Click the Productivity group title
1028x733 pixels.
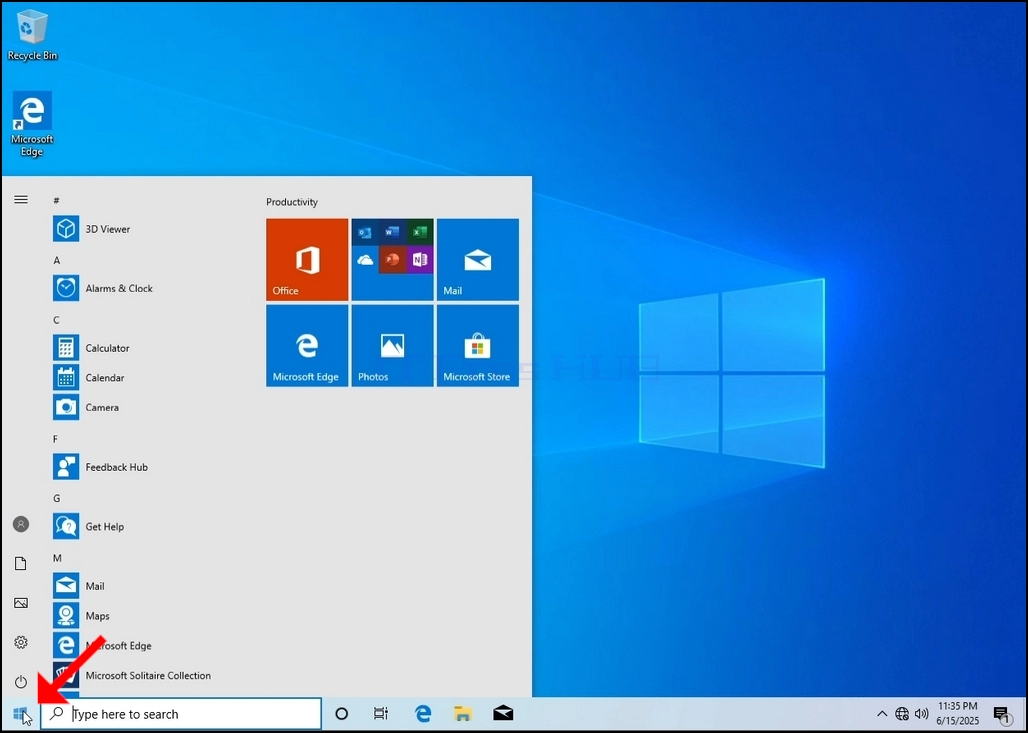click(x=292, y=202)
